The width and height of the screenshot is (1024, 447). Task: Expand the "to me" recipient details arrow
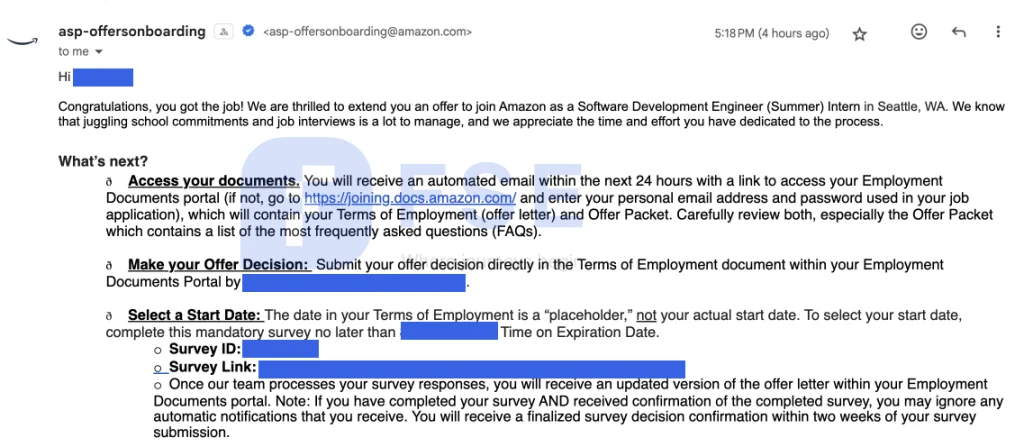coord(99,52)
